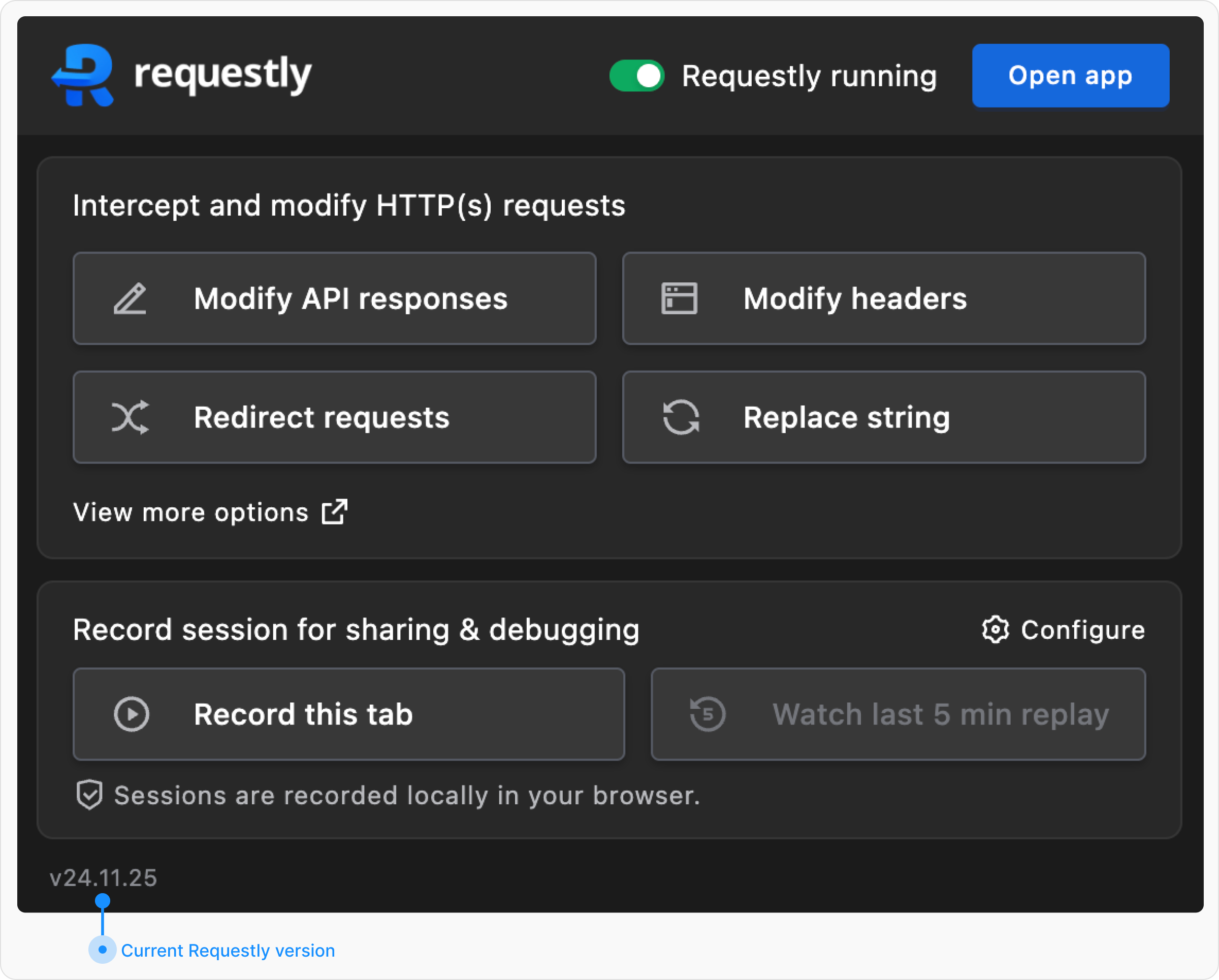Click the window icon for Modify headers
This screenshot has width=1219, height=980.
(679, 299)
